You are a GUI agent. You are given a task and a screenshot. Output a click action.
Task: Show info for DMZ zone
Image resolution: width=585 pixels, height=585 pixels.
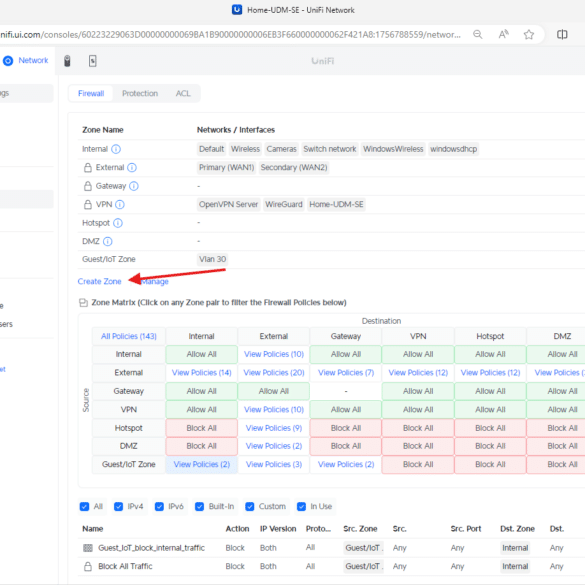[x=107, y=241]
